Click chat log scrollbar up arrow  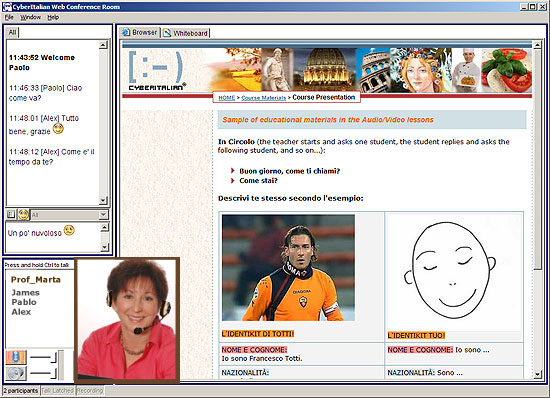pyautogui.click(x=103, y=45)
